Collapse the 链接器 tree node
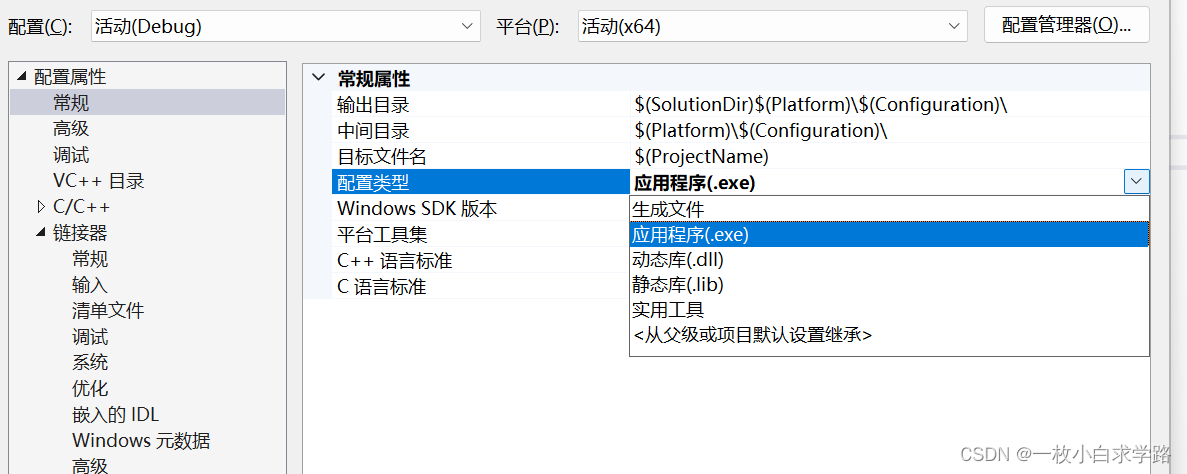This screenshot has height=474, width=1187. coord(40,232)
